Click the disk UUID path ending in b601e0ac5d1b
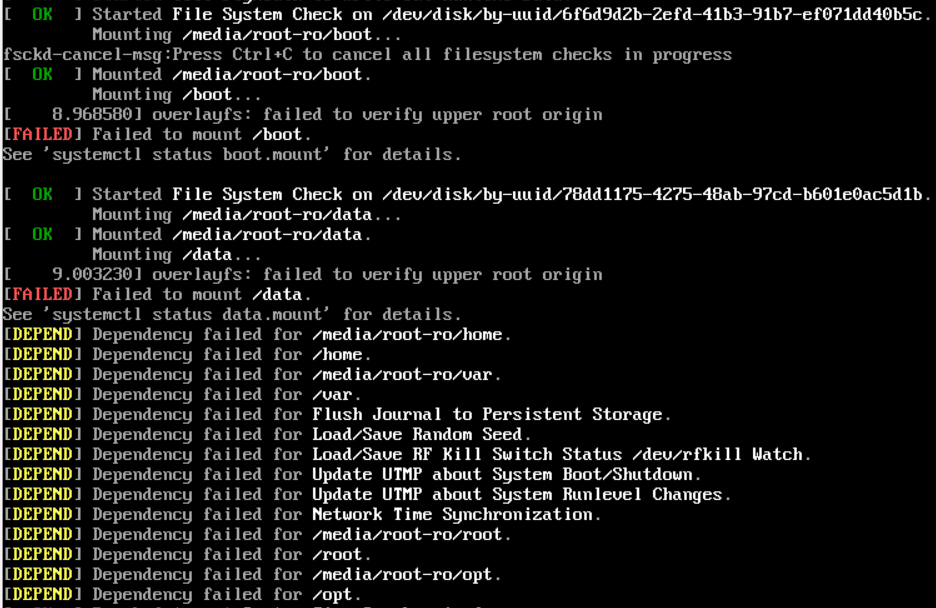 click(x=653, y=194)
